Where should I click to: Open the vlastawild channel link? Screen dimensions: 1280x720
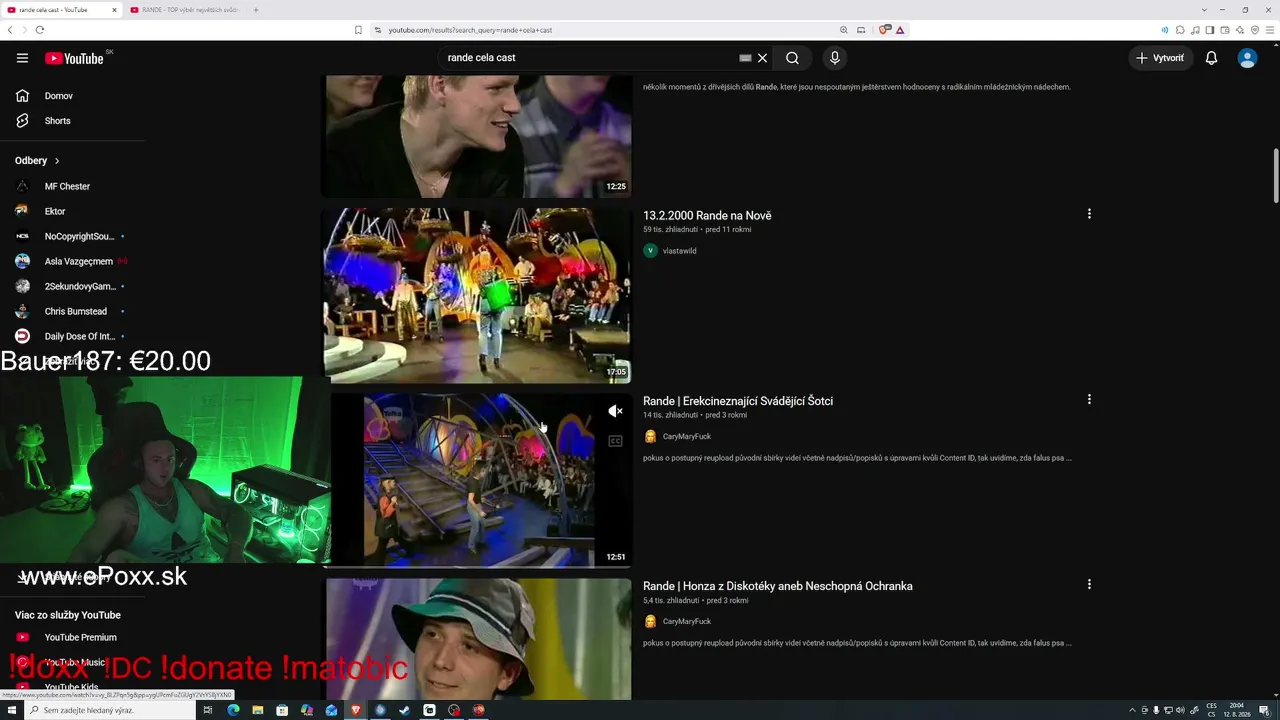(679, 251)
